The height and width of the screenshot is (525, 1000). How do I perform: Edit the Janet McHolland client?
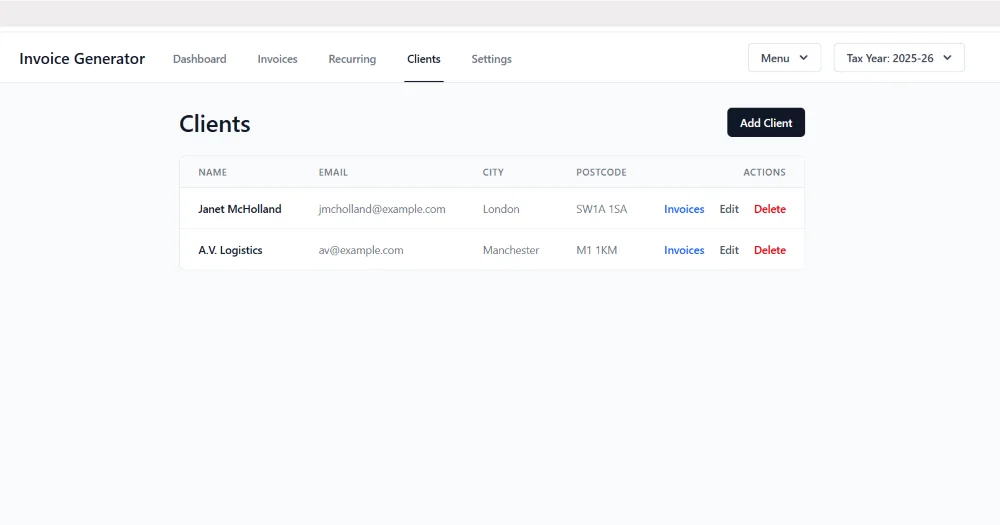(x=729, y=209)
